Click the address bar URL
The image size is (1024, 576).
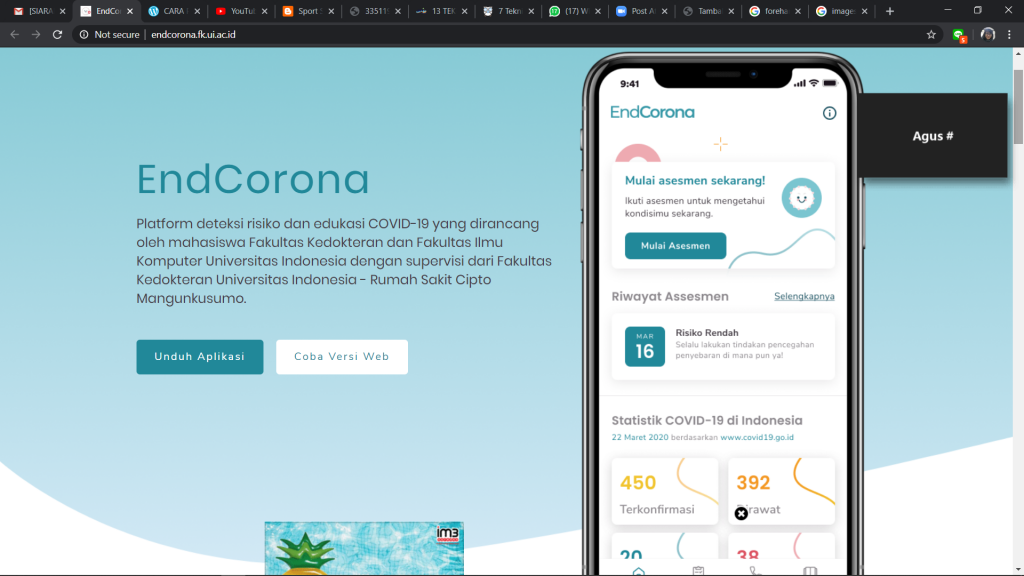point(193,35)
